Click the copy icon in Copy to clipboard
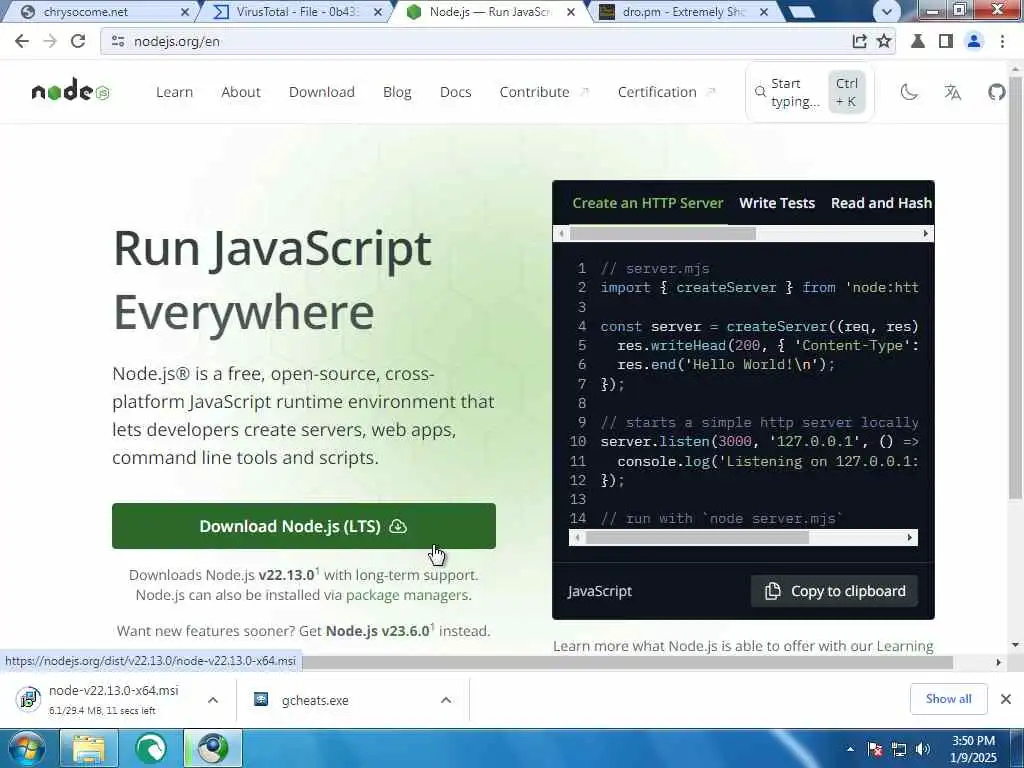The width and height of the screenshot is (1024, 768). (x=773, y=591)
